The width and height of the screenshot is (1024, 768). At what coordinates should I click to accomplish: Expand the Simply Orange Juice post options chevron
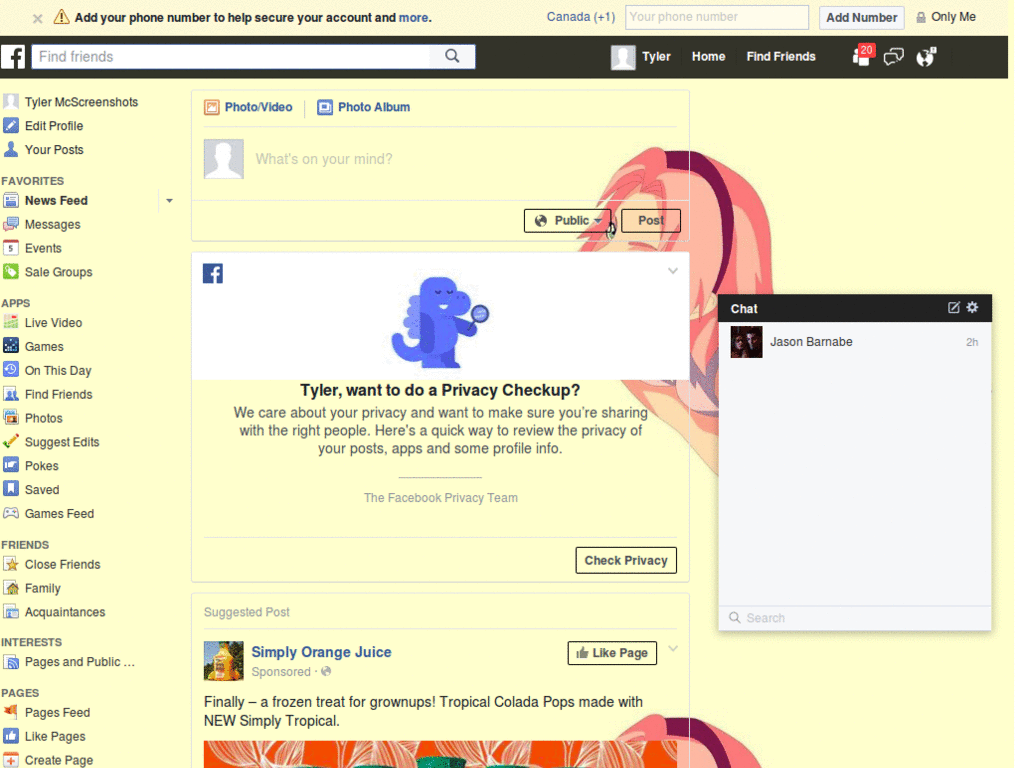coord(673,649)
